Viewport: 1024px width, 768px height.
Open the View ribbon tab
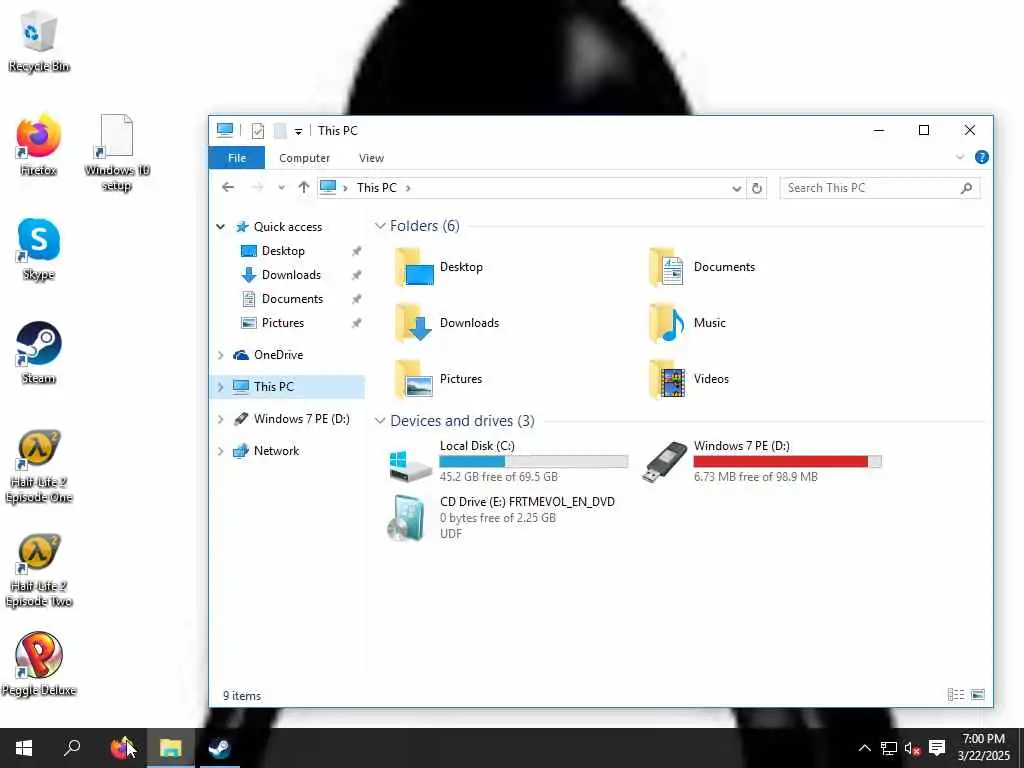(371, 158)
